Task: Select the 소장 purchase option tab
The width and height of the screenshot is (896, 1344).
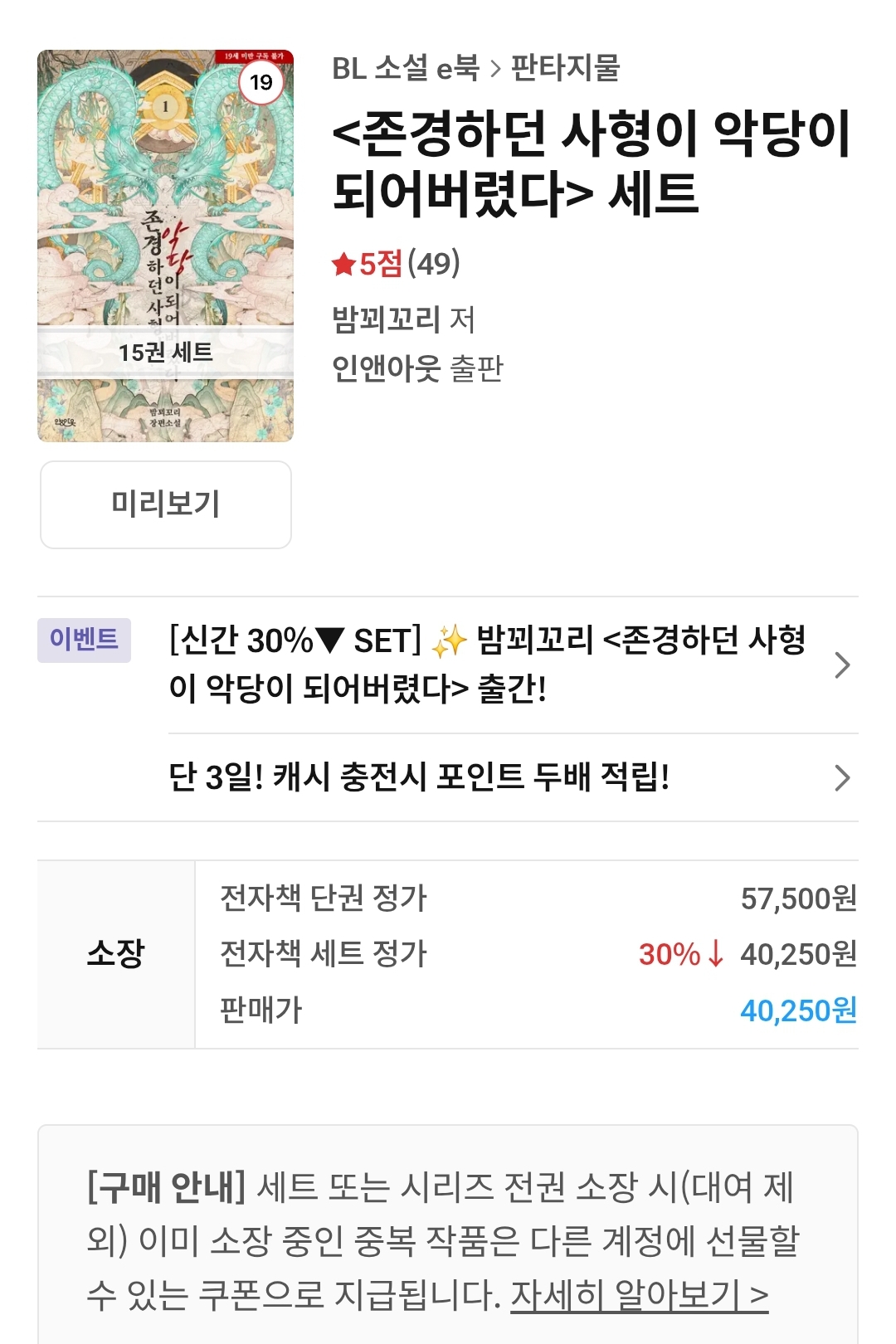Action: [116, 954]
